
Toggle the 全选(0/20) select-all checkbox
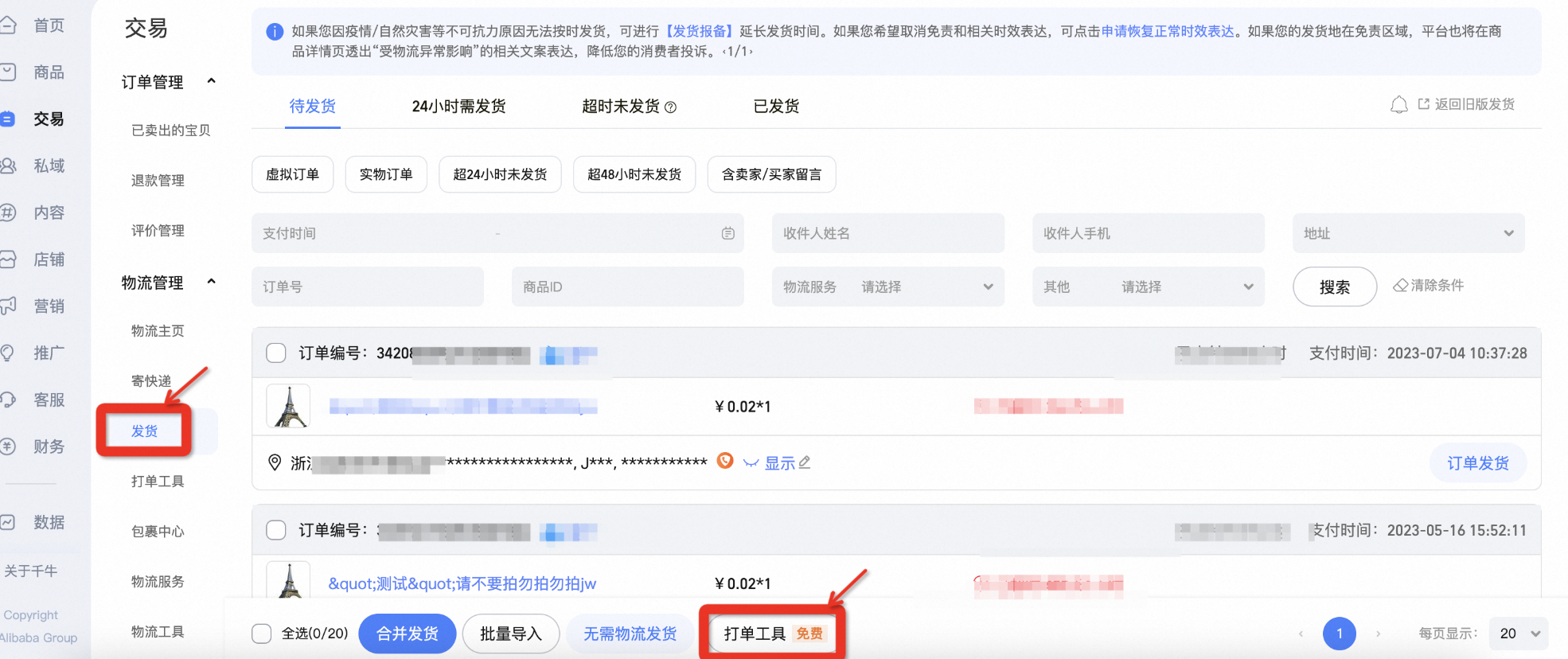pyautogui.click(x=262, y=634)
